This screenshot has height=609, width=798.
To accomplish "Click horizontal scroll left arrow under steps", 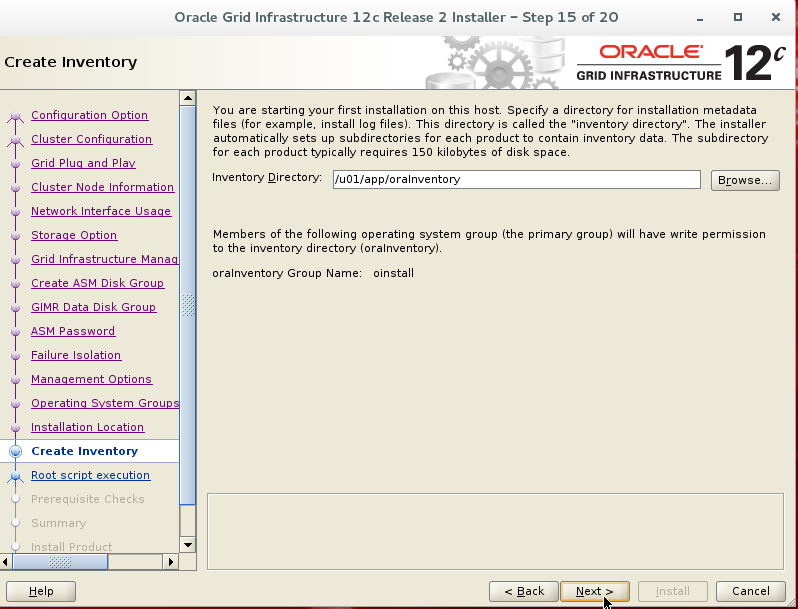I will pyautogui.click(x=6, y=562).
